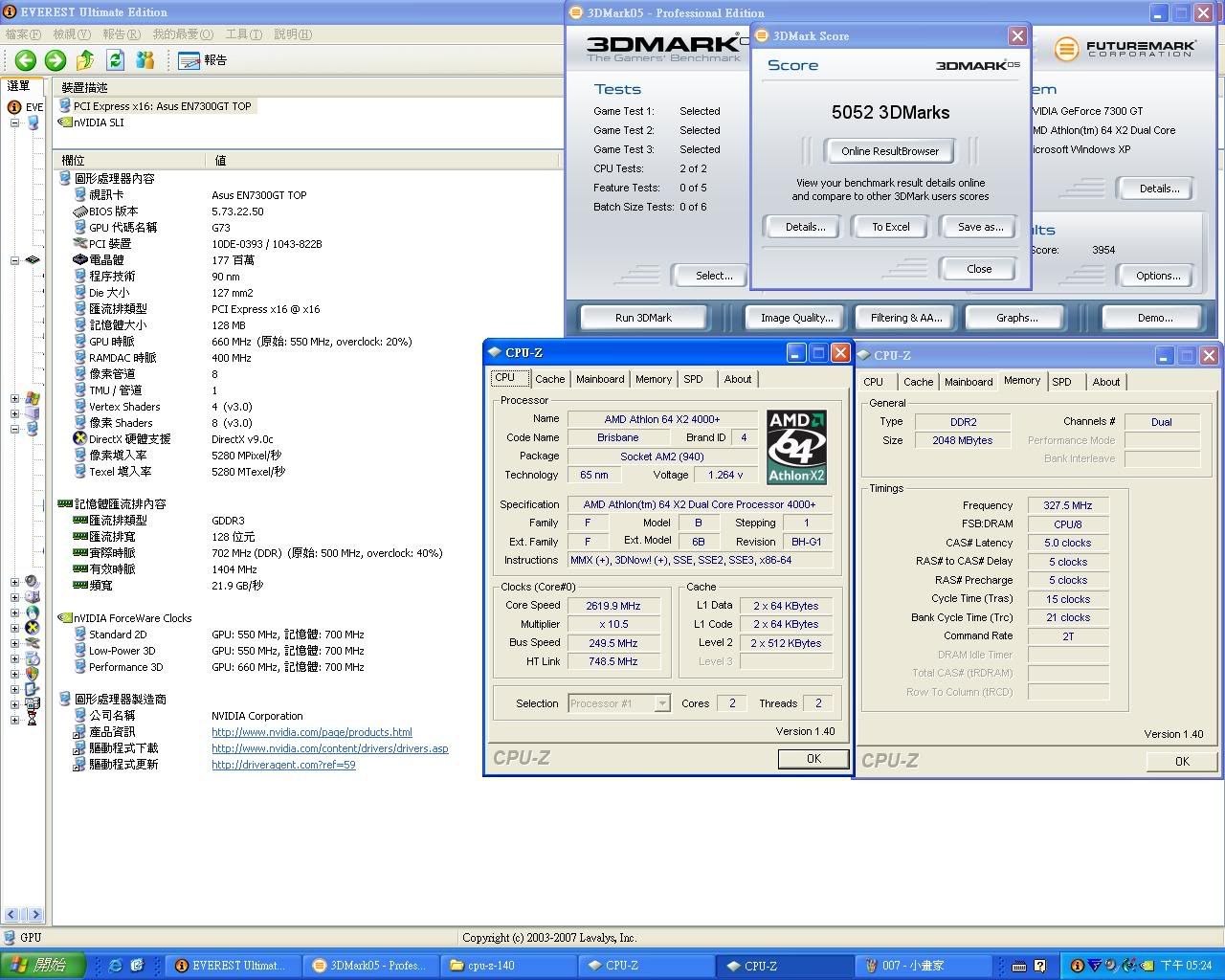Collapse the topmost computer node in tree
Image resolution: width=1225 pixels, height=980 pixels.
click(14, 122)
